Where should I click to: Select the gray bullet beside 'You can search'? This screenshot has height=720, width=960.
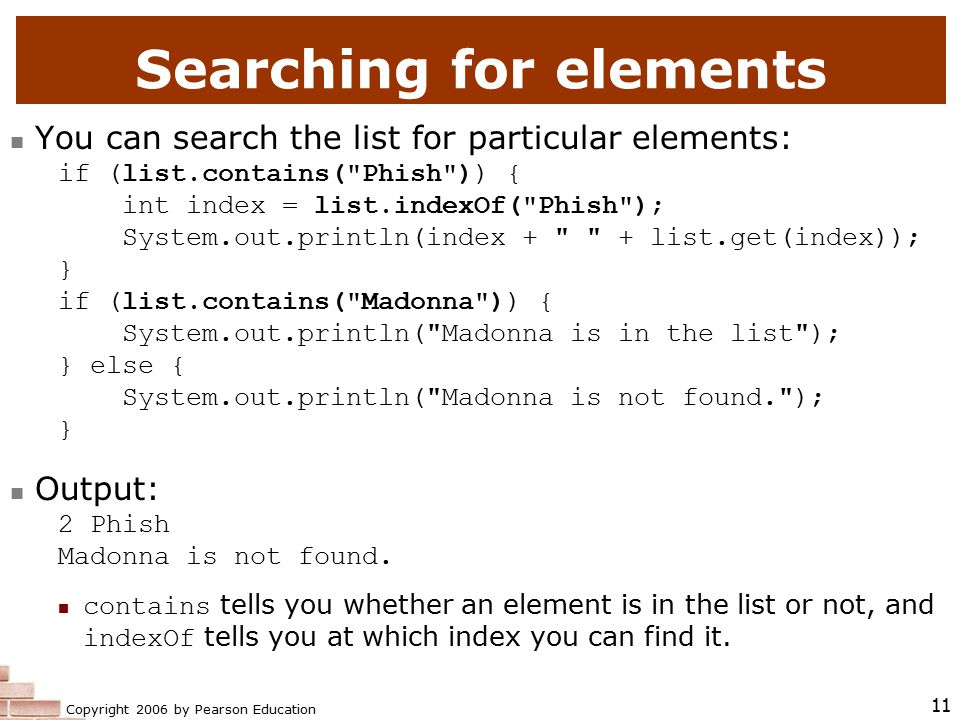point(17,143)
